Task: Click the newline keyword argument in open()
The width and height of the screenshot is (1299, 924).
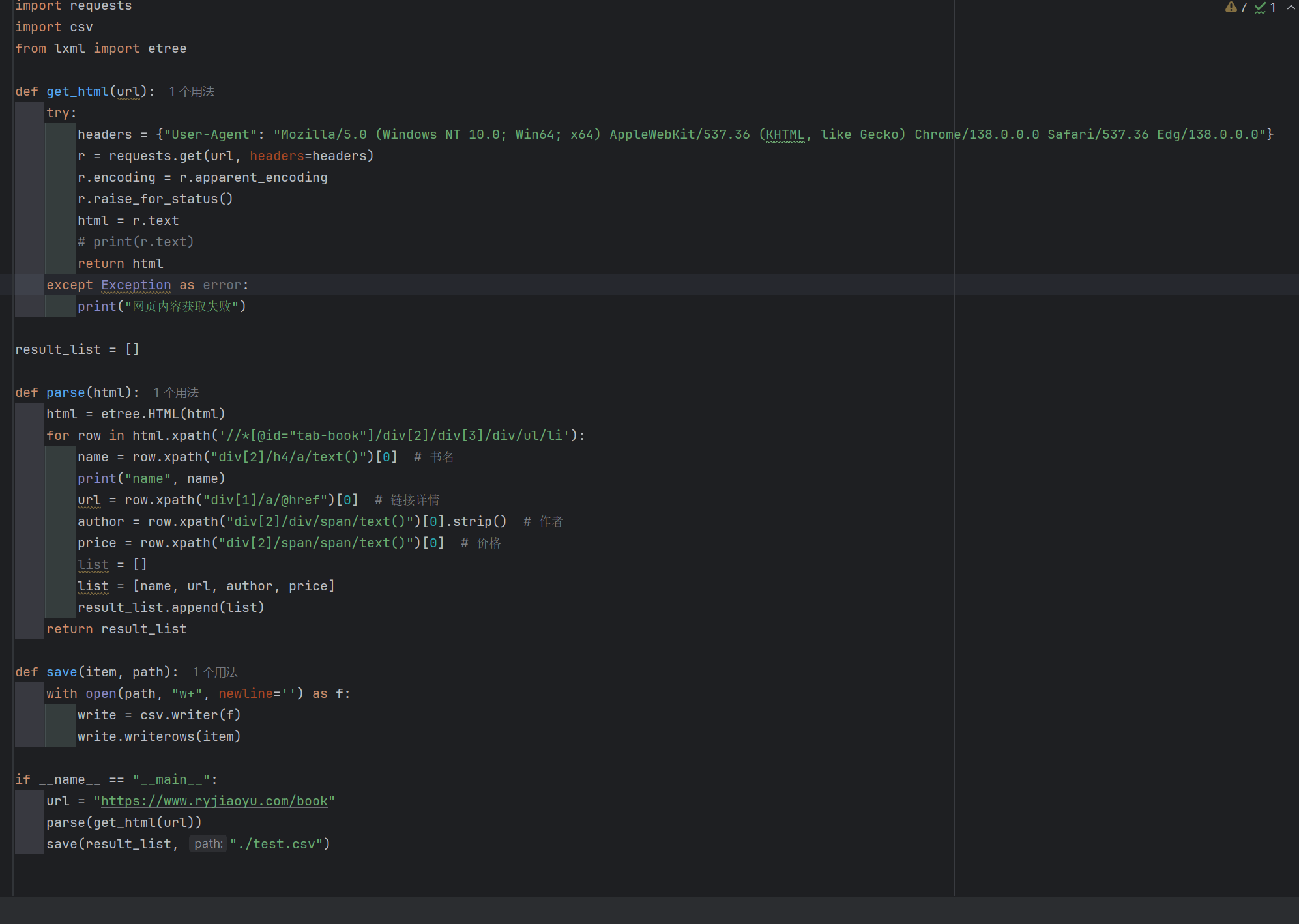Action: coord(245,694)
